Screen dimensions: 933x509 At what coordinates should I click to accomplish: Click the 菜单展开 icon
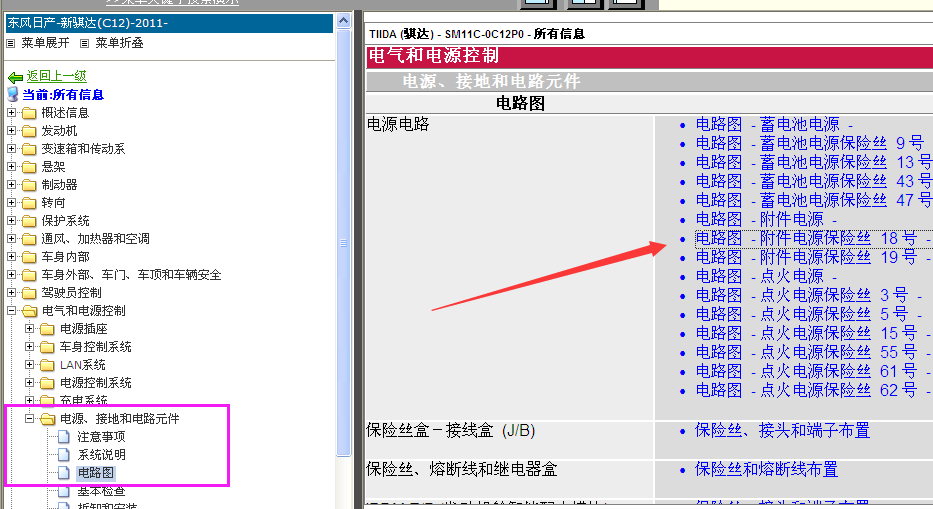coord(11,43)
